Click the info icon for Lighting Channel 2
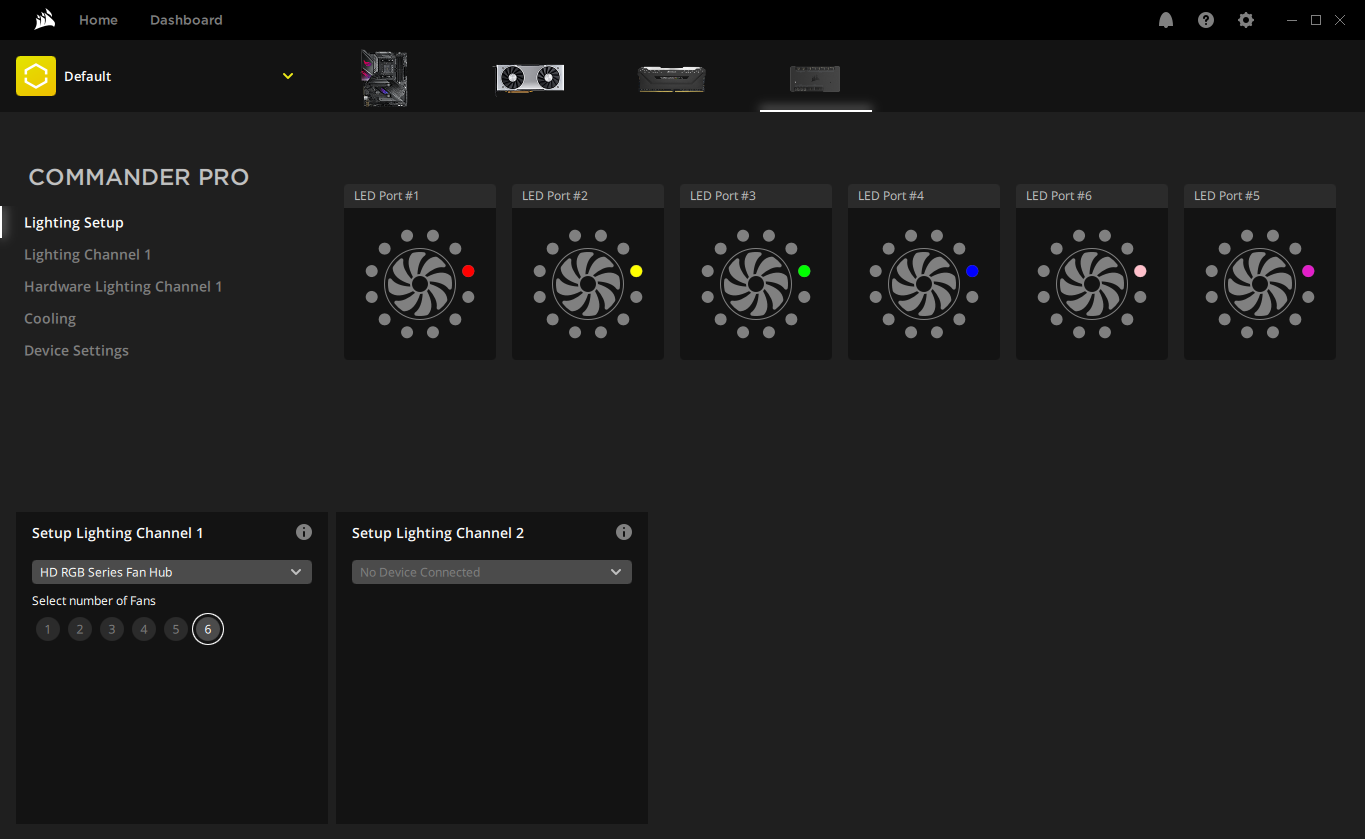Image resolution: width=1365 pixels, height=839 pixels. point(624,532)
